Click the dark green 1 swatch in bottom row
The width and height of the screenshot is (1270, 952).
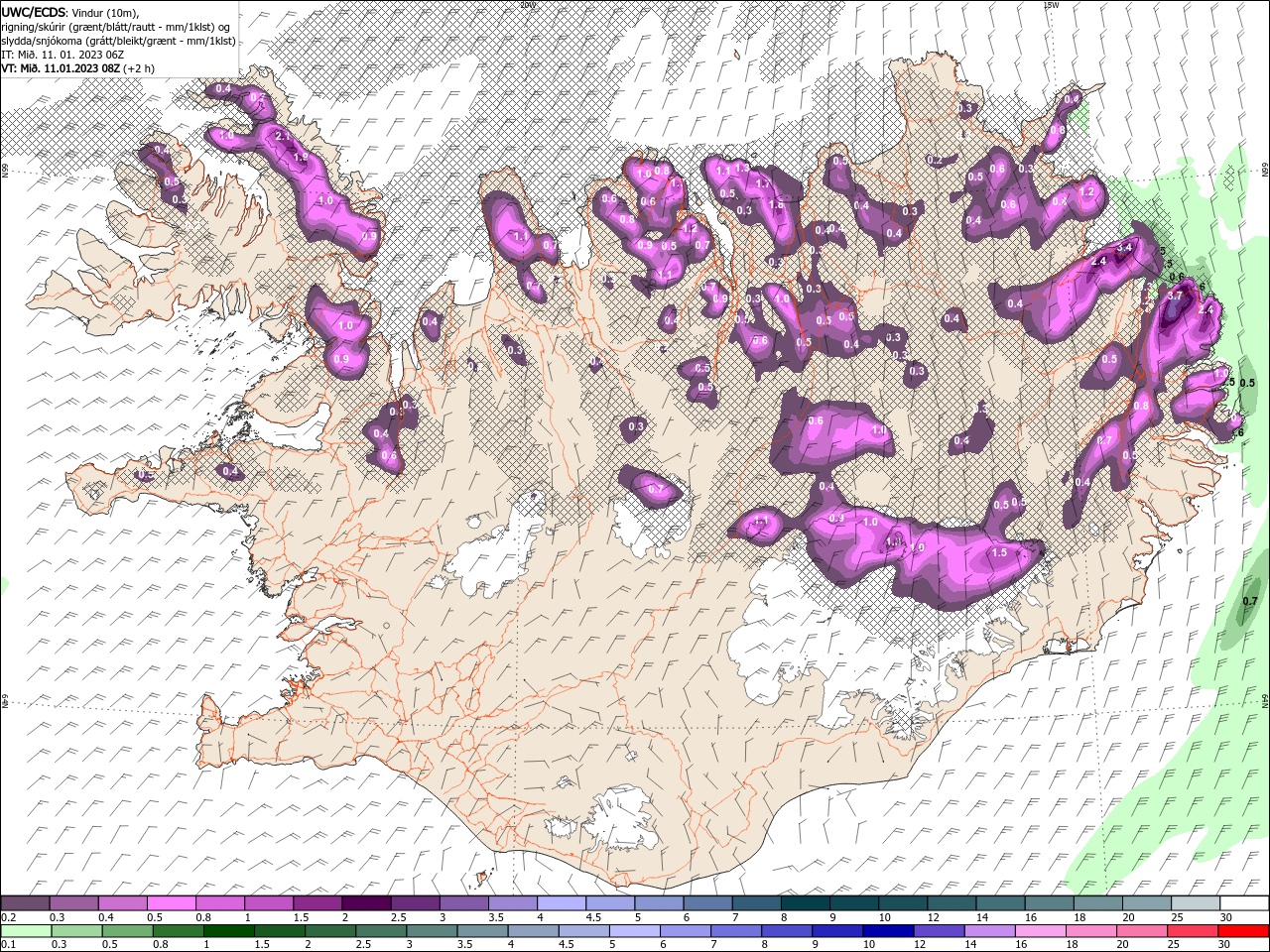point(228,931)
